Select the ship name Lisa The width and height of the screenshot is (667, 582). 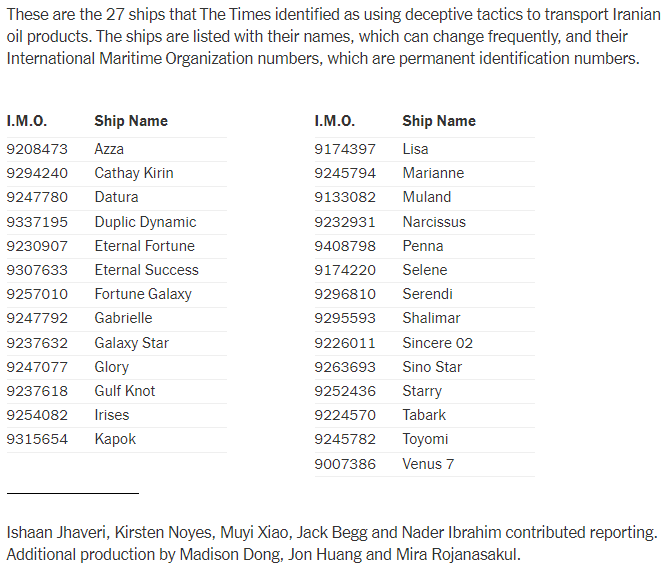tap(415, 149)
